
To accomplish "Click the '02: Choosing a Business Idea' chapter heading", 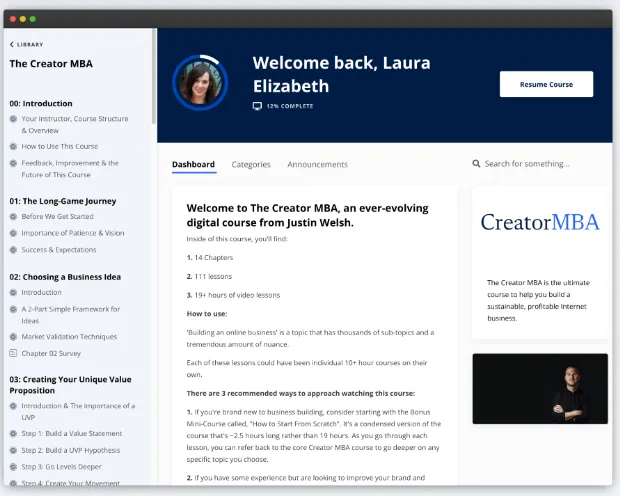I will 65,277.
